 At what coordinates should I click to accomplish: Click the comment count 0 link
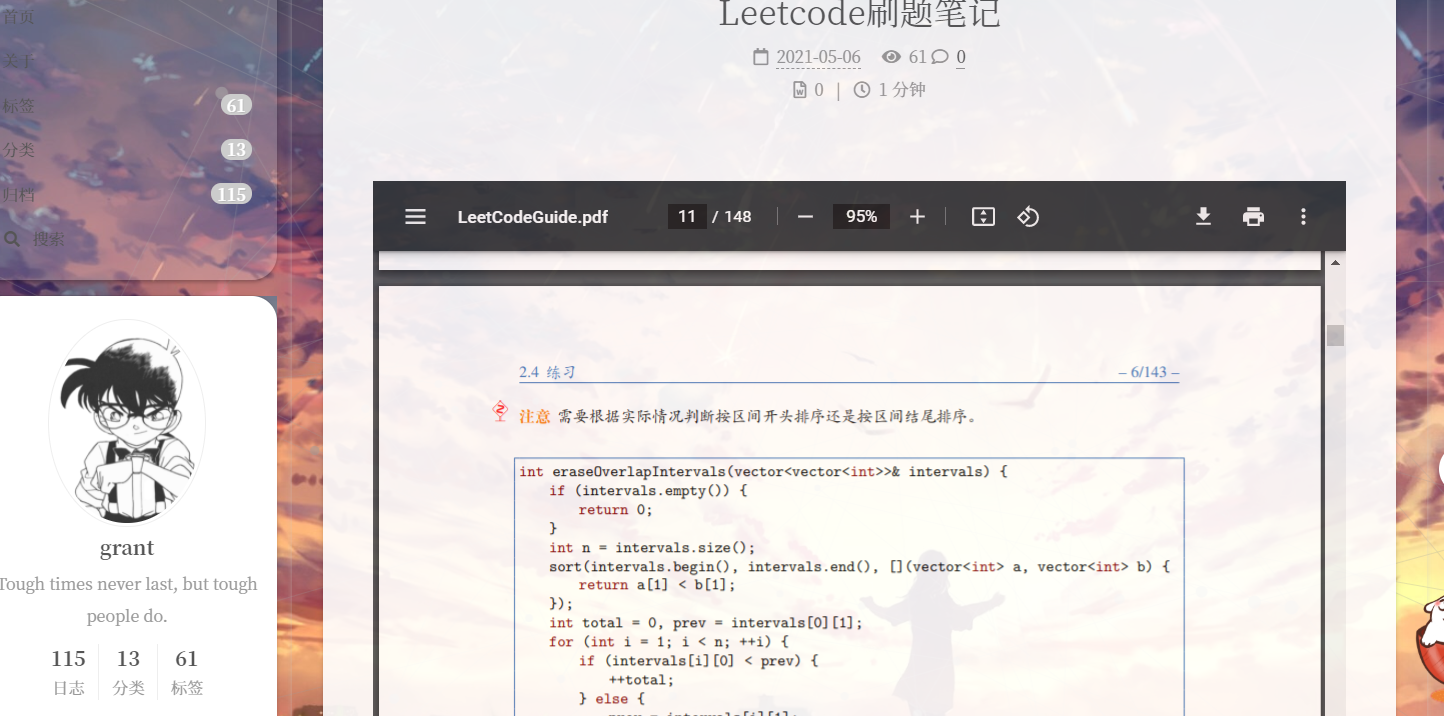click(961, 57)
